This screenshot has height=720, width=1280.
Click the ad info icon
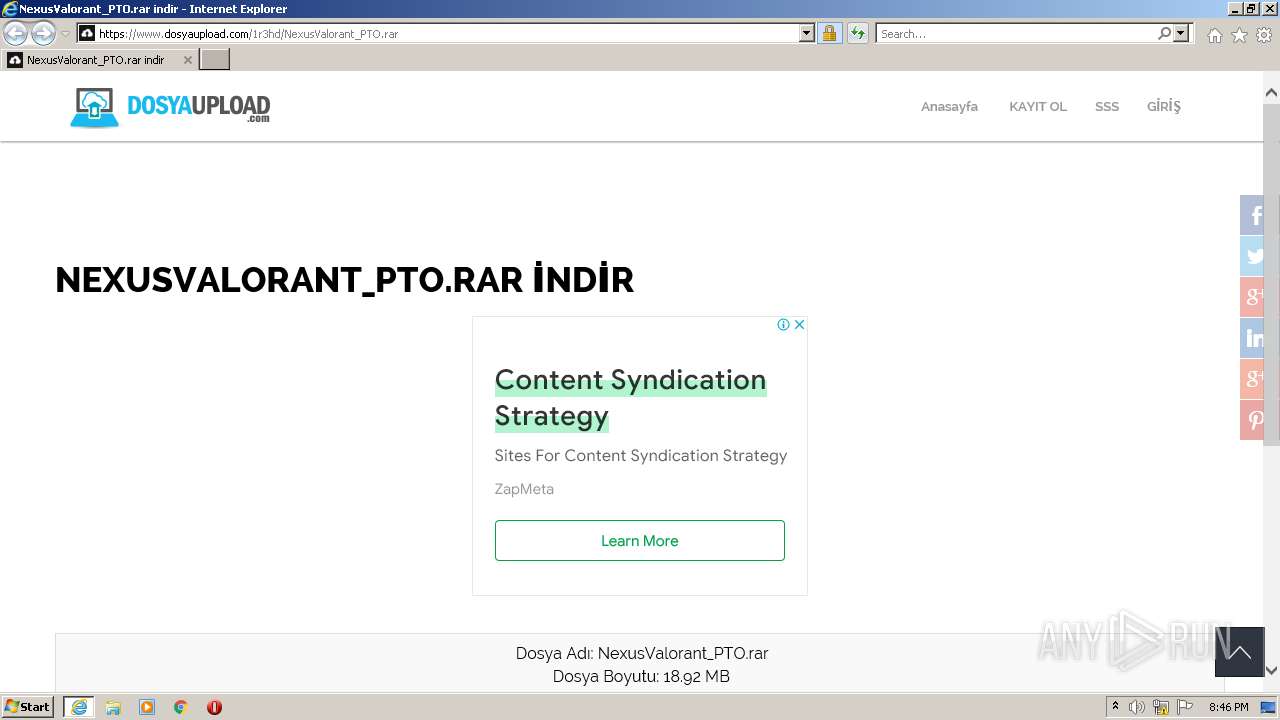784,324
